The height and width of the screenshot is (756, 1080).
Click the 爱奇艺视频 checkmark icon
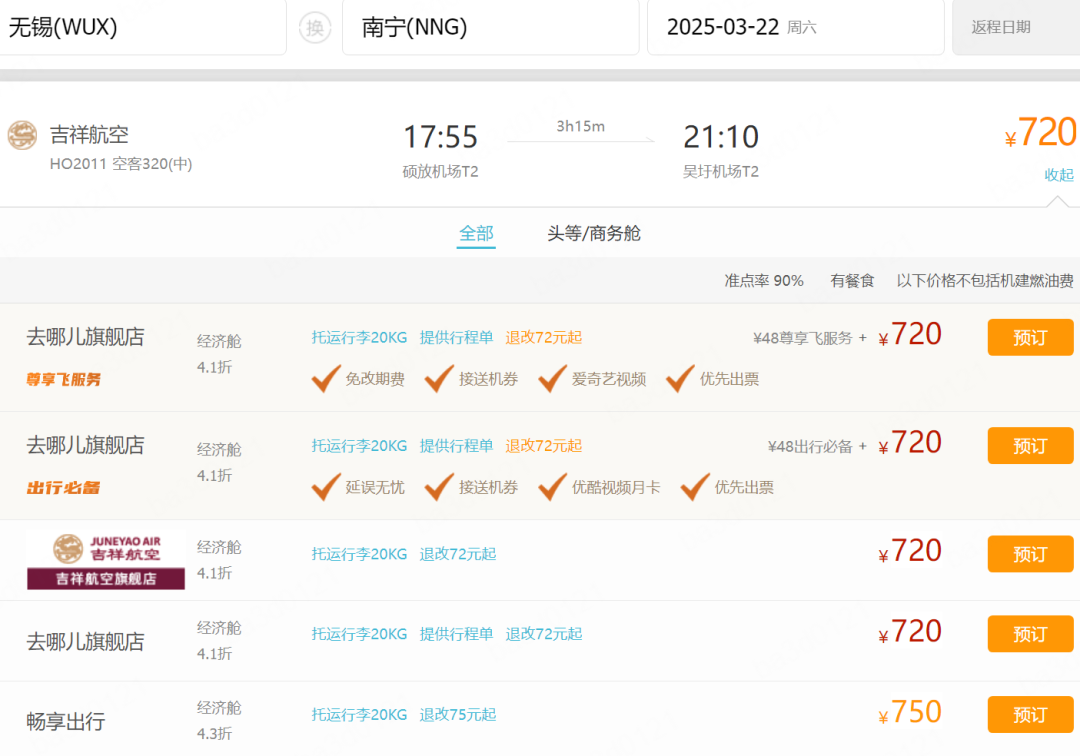click(x=553, y=379)
